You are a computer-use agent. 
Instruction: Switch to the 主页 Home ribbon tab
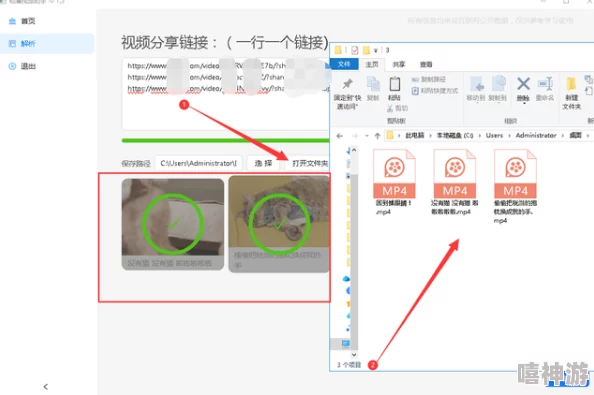[372, 64]
